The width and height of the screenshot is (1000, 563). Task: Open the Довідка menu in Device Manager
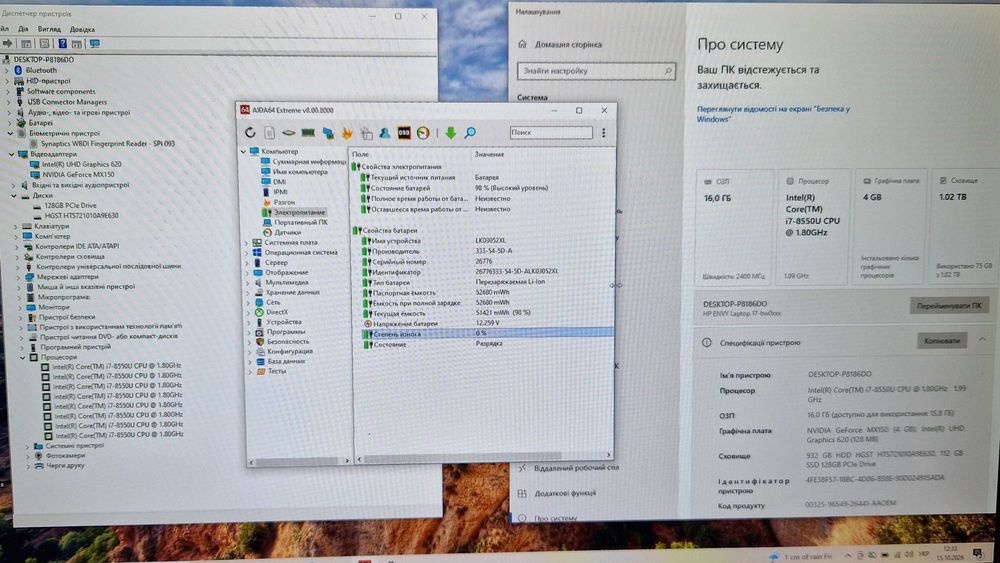[82, 29]
